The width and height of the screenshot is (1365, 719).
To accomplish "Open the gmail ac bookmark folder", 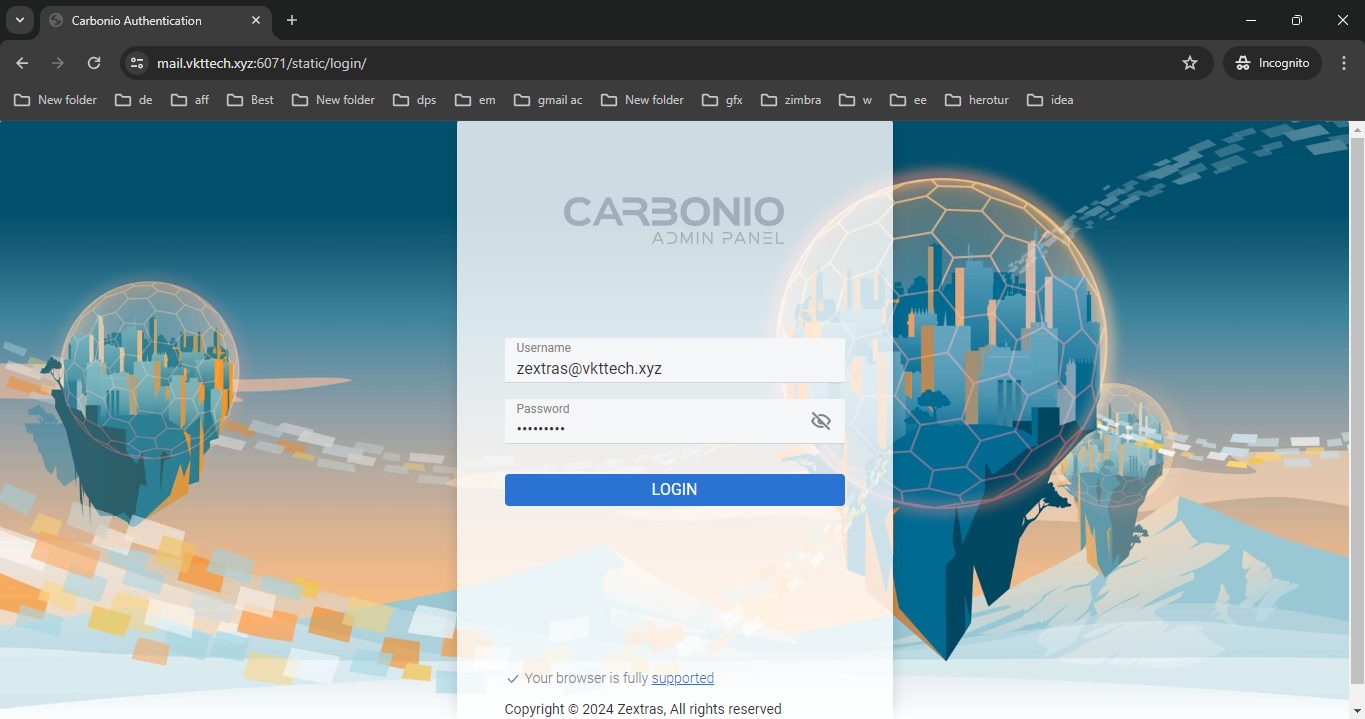I will [x=548, y=100].
